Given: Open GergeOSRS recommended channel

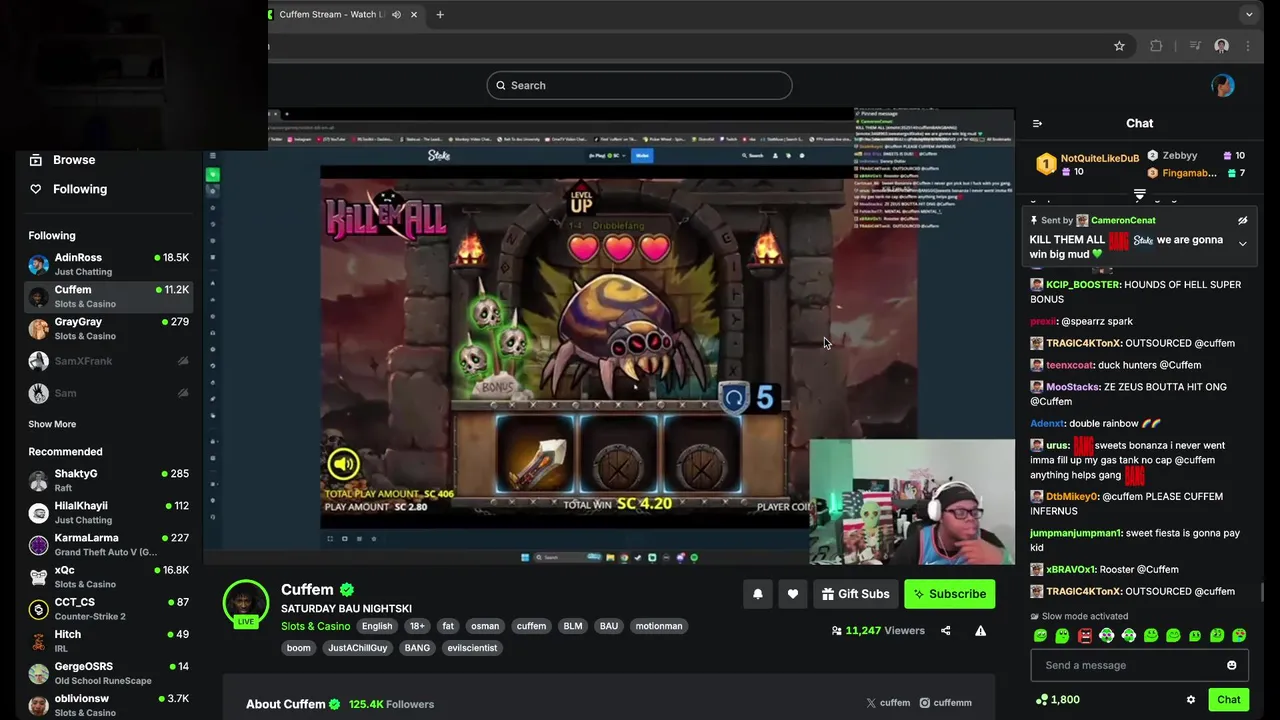Looking at the screenshot, I should [108, 673].
